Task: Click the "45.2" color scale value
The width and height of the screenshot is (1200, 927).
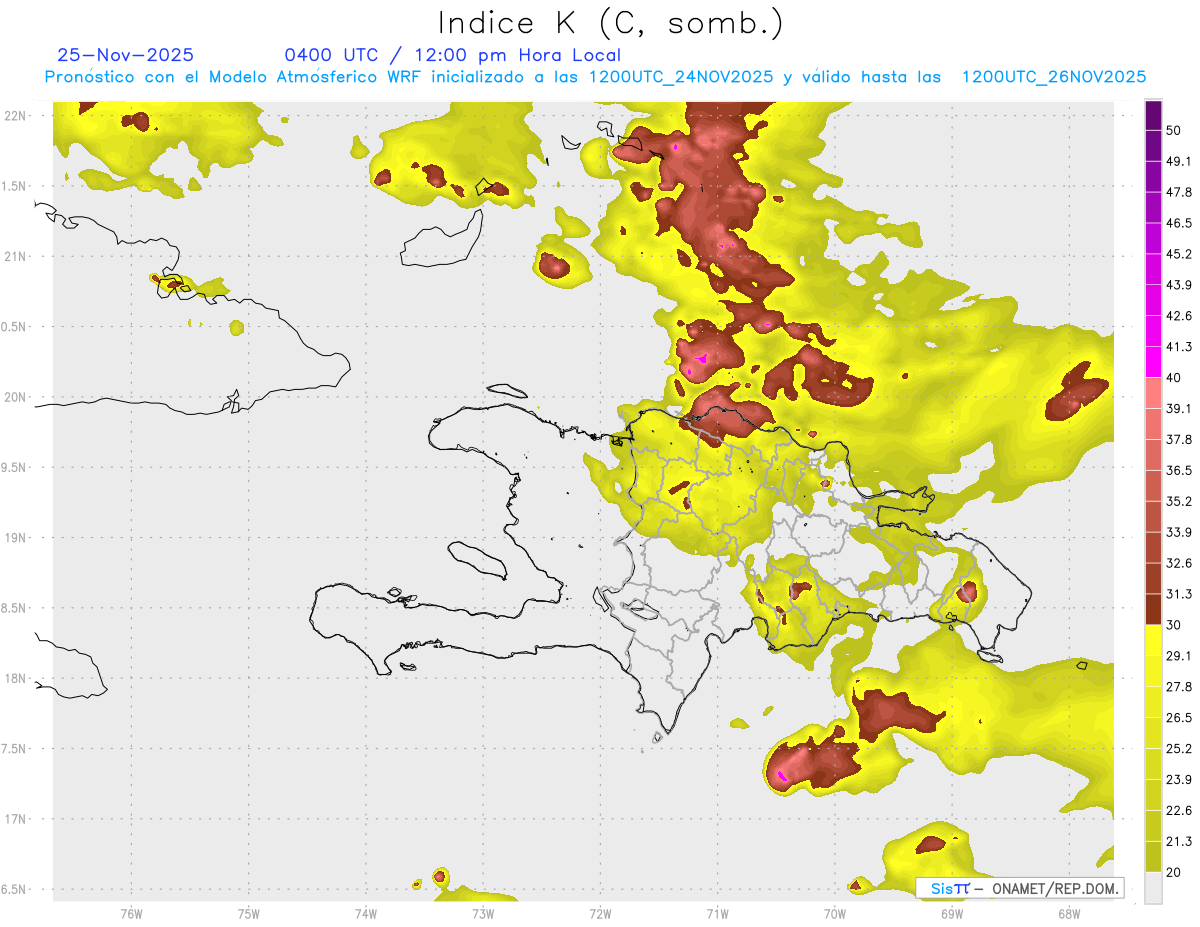Action: click(x=1179, y=254)
